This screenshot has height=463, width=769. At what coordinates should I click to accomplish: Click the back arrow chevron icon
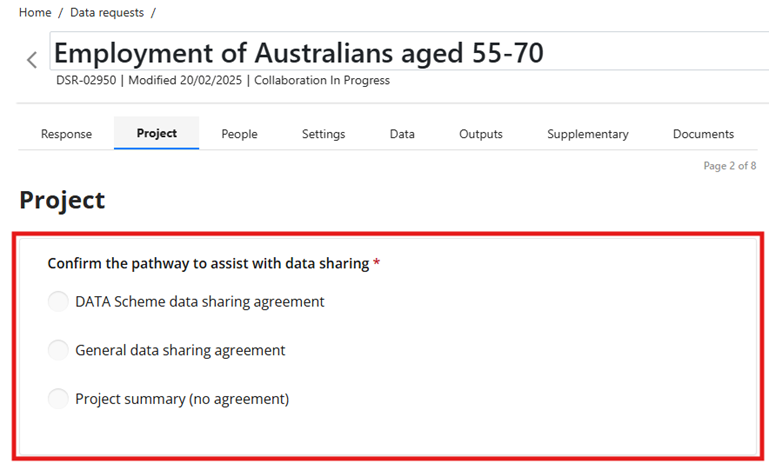[x=32, y=60]
